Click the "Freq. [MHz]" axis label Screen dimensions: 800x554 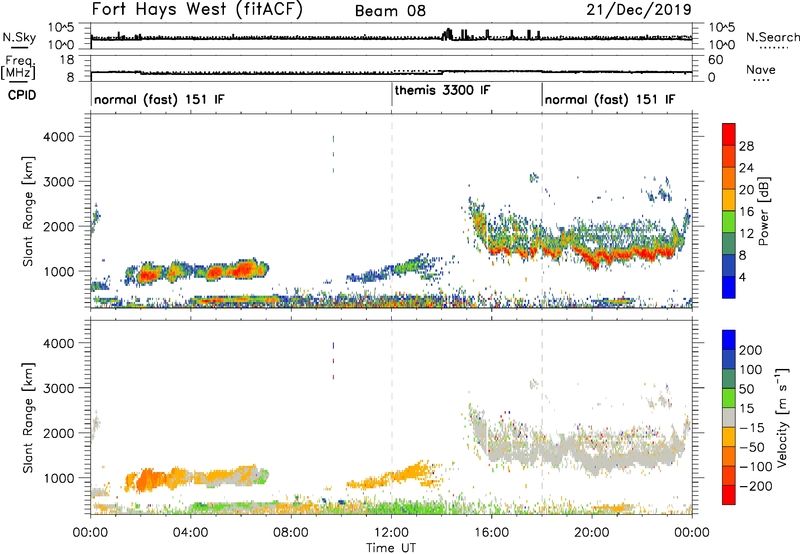[x=18, y=67]
